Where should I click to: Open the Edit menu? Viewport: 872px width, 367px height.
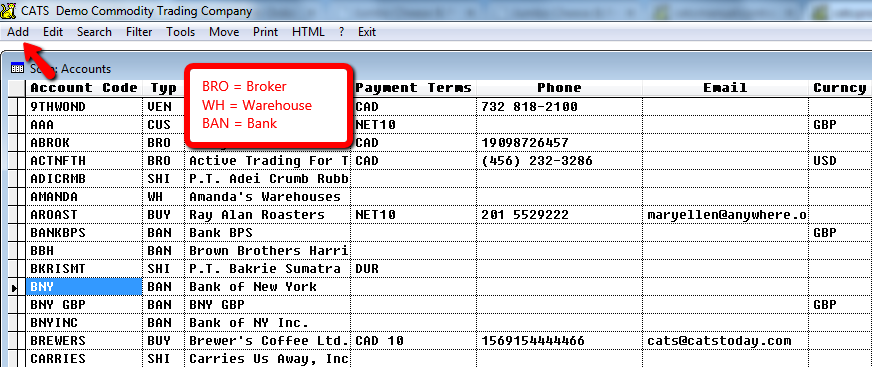point(53,32)
